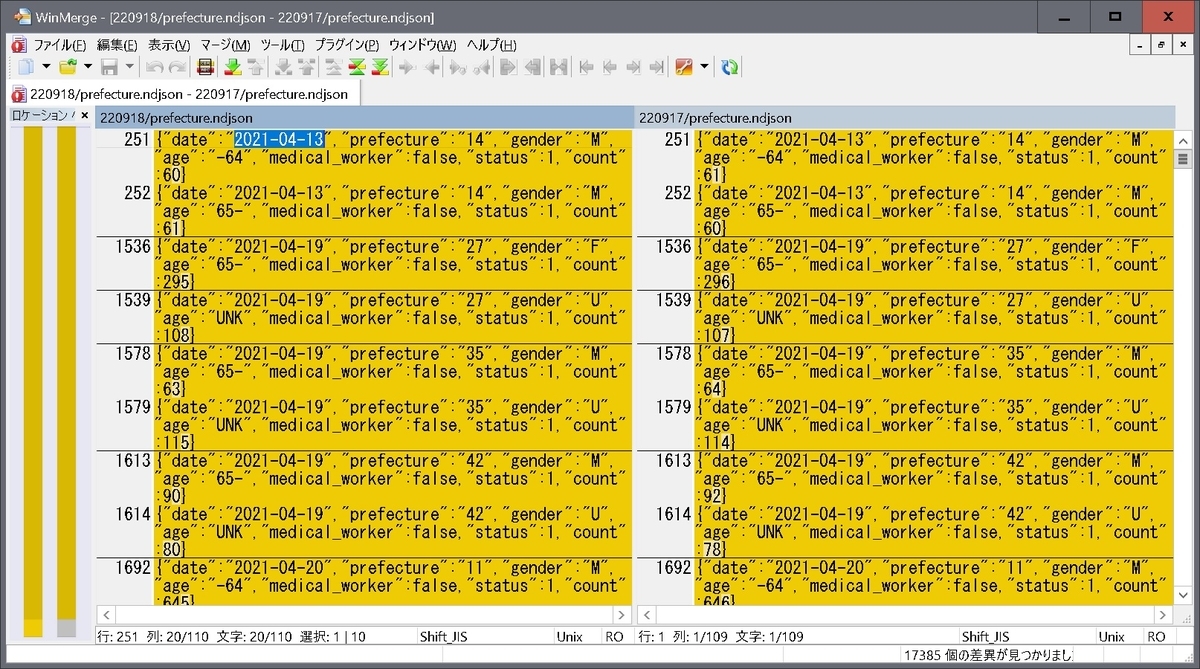The image size is (1200, 669).
Task: Open the 表示(V) menu
Action: pyautogui.click(x=169, y=45)
